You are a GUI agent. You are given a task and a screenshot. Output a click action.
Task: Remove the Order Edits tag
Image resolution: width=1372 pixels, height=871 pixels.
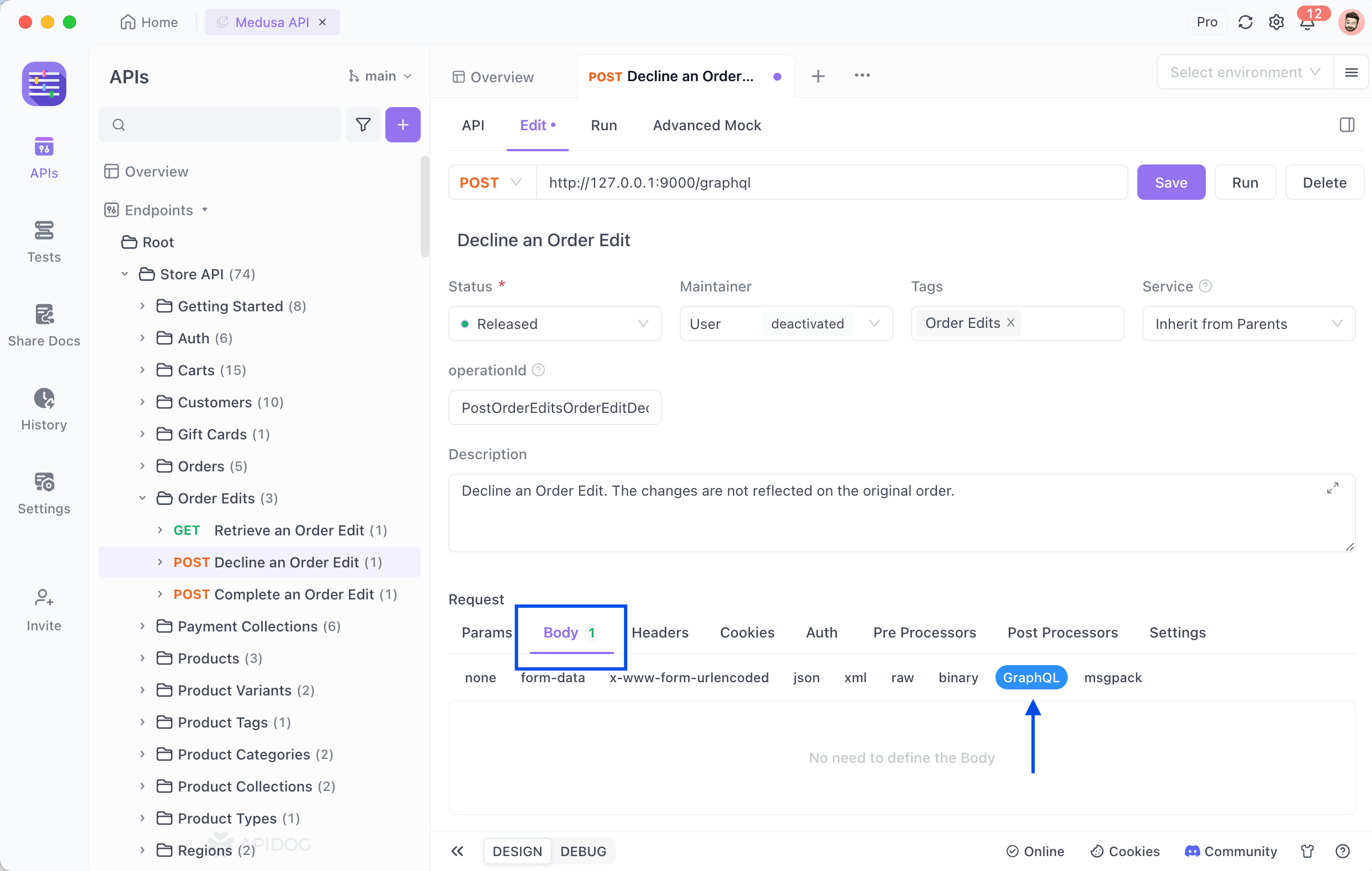pos(1011,322)
